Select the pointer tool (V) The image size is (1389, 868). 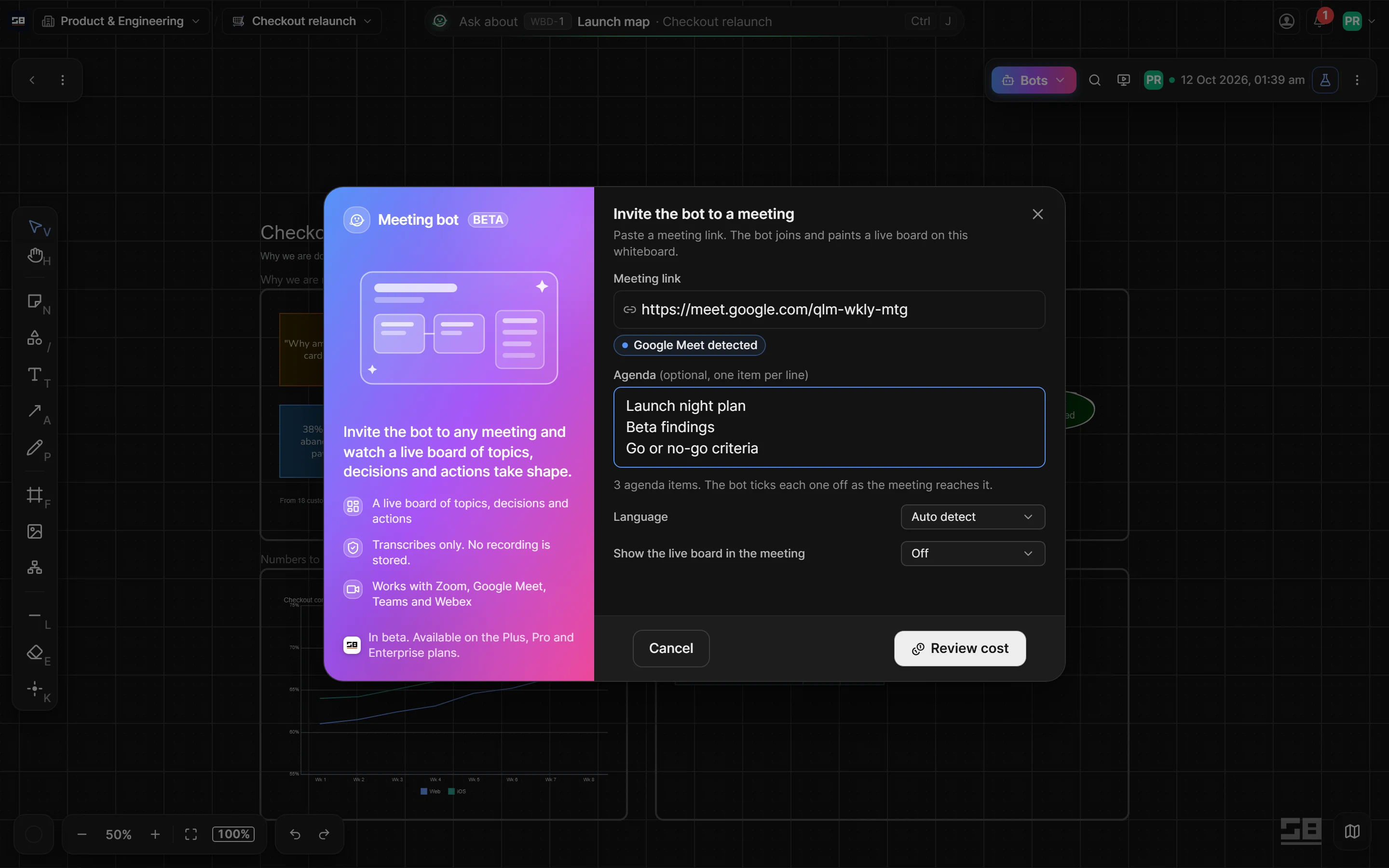pyautogui.click(x=35, y=226)
